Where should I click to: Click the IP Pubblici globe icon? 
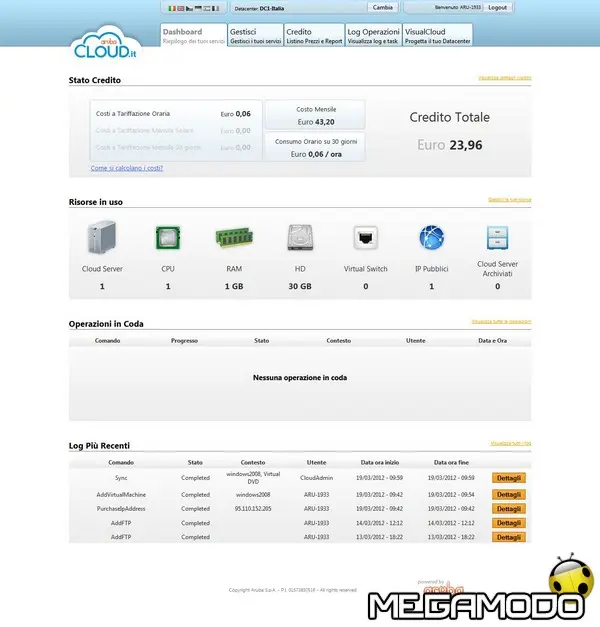tap(431, 238)
